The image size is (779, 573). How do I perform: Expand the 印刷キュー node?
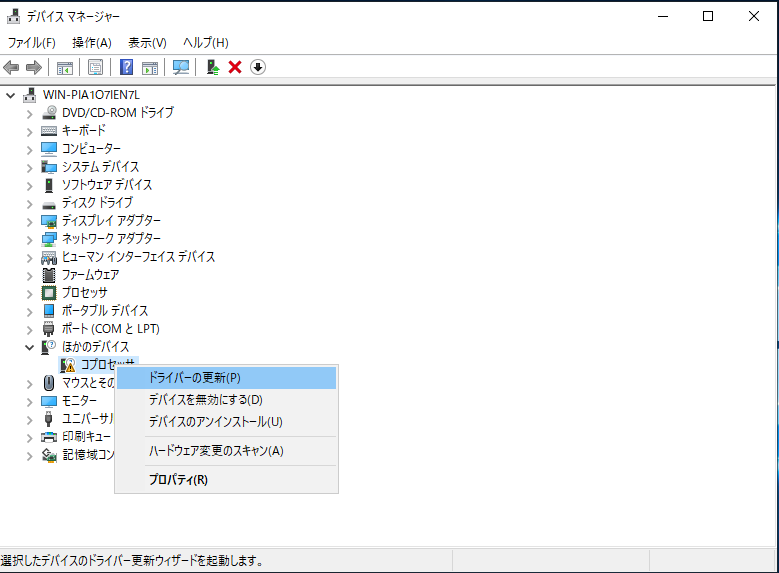tap(29, 438)
